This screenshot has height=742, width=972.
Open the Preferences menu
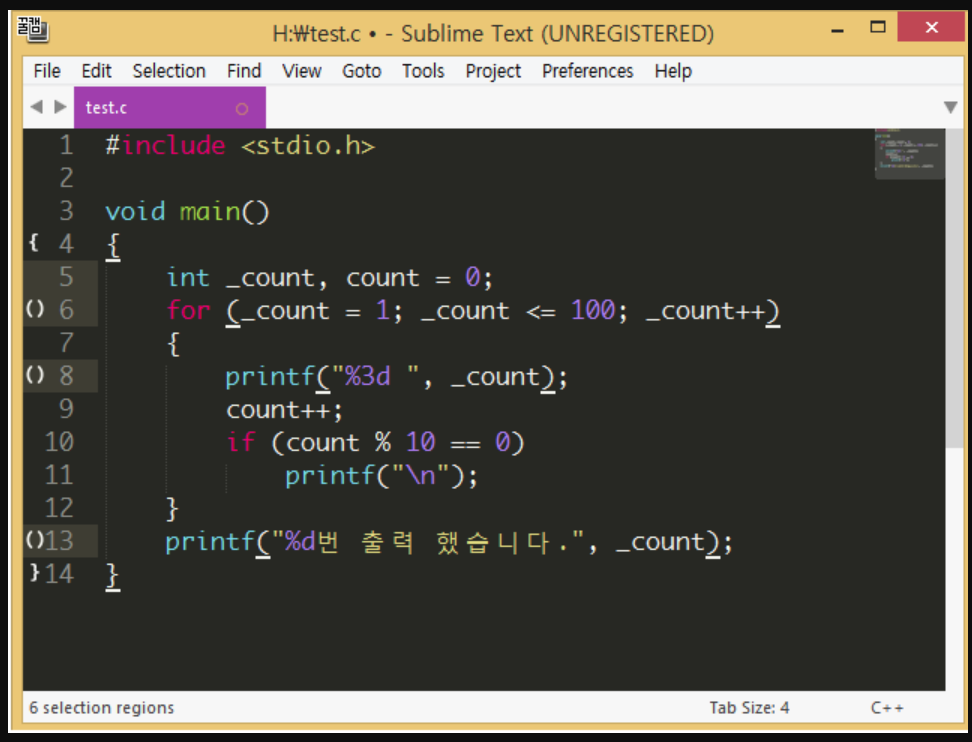[588, 71]
